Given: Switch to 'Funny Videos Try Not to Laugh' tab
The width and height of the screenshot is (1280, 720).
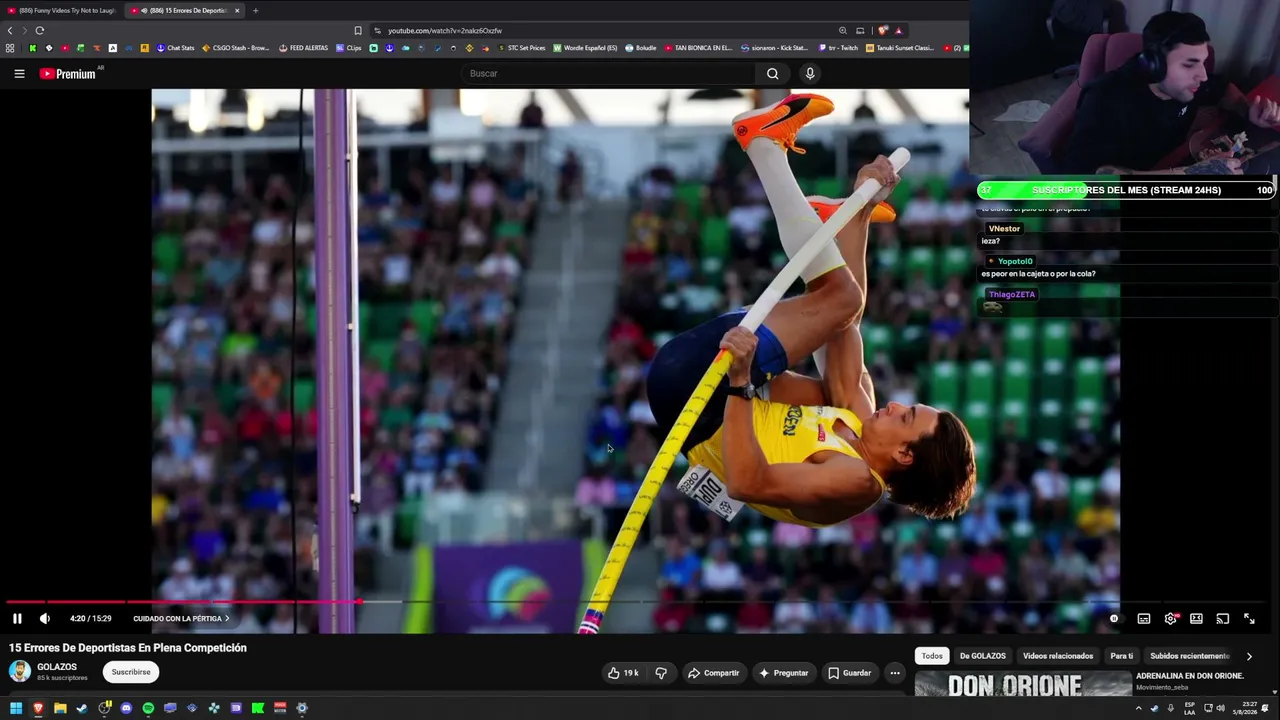Looking at the screenshot, I should [62, 10].
